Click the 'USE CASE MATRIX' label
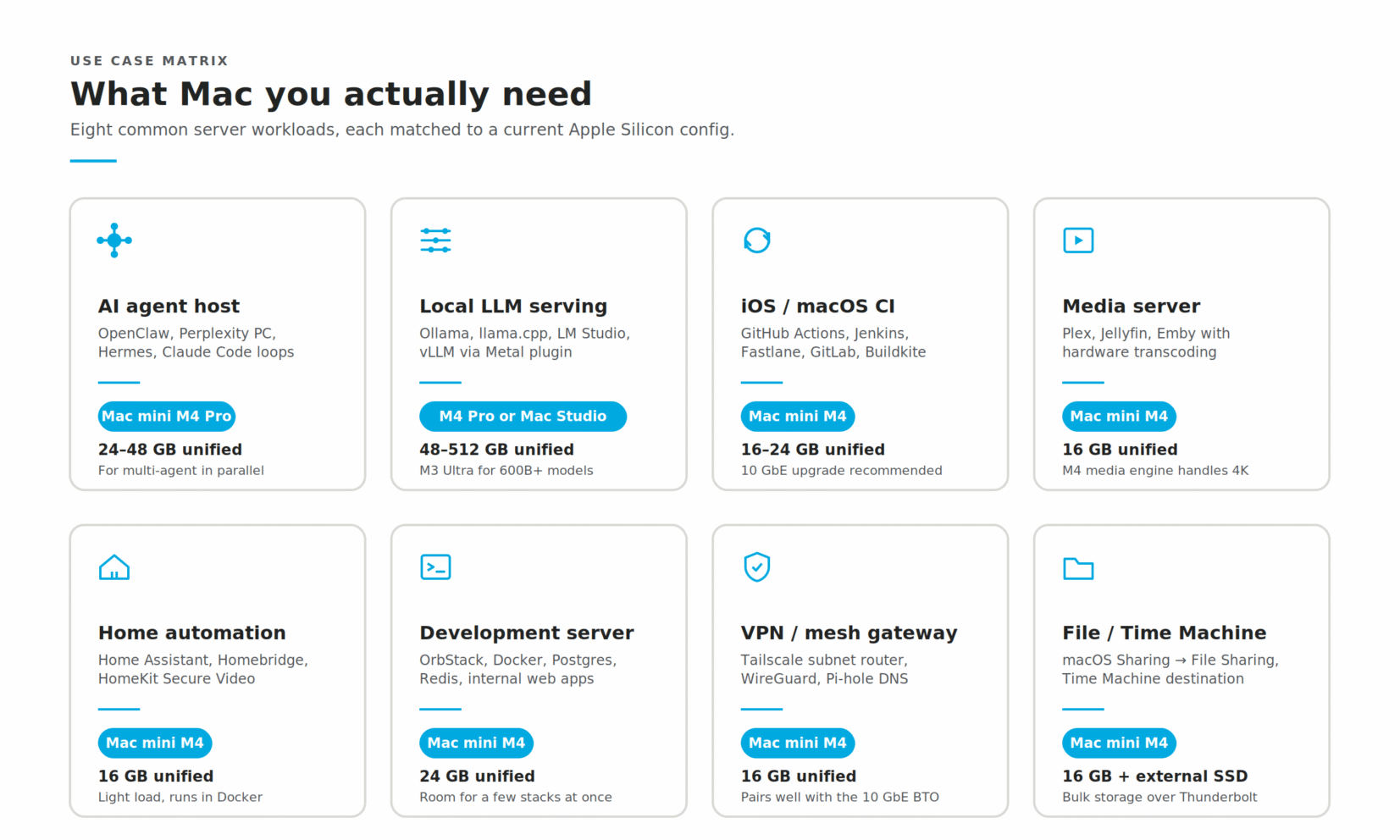 tap(149, 61)
